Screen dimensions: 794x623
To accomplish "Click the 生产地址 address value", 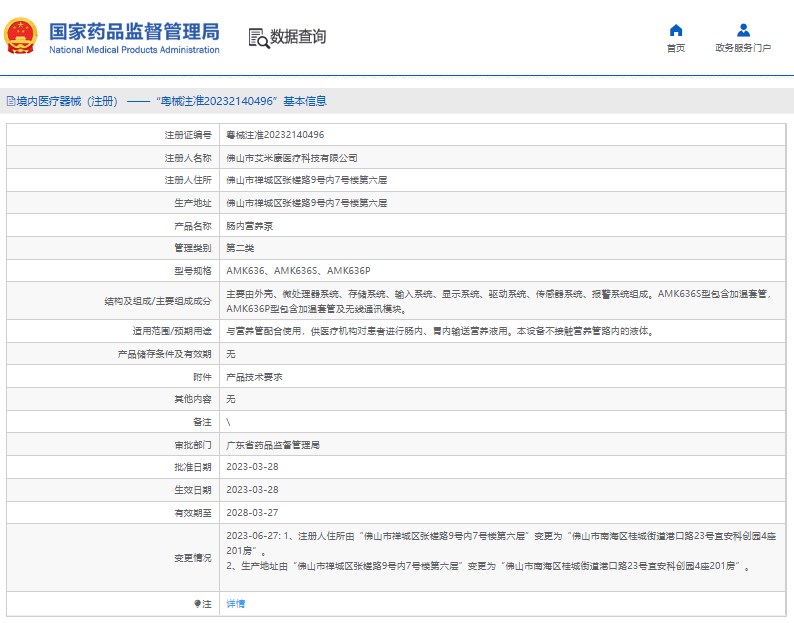I will [x=306, y=203].
